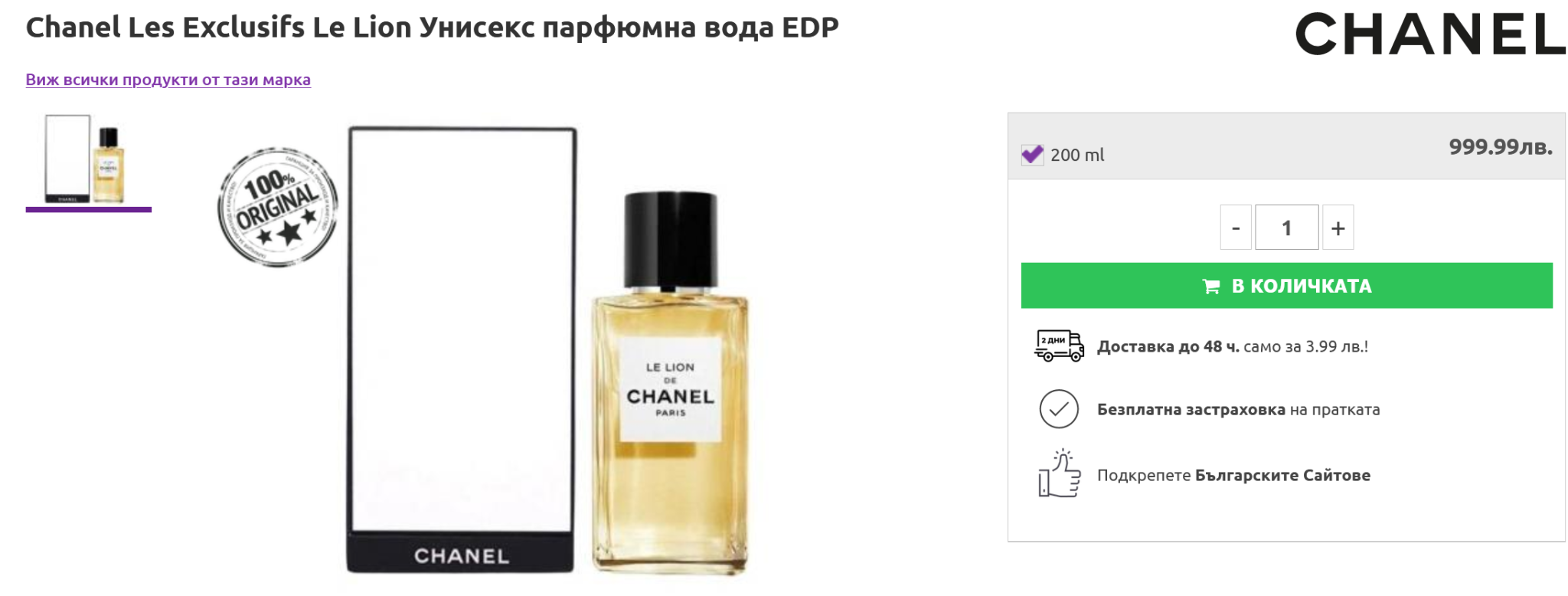
Task: Click the 100% Original stamp badge
Action: coord(277,207)
